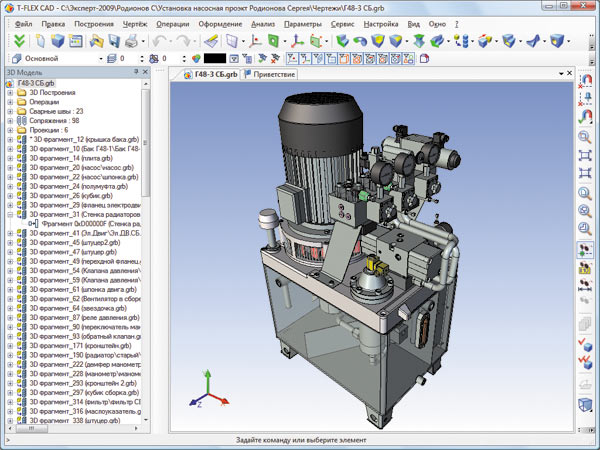Click the black color swatch
Image resolution: width=600 pixels, height=450 pixels.
215,59
